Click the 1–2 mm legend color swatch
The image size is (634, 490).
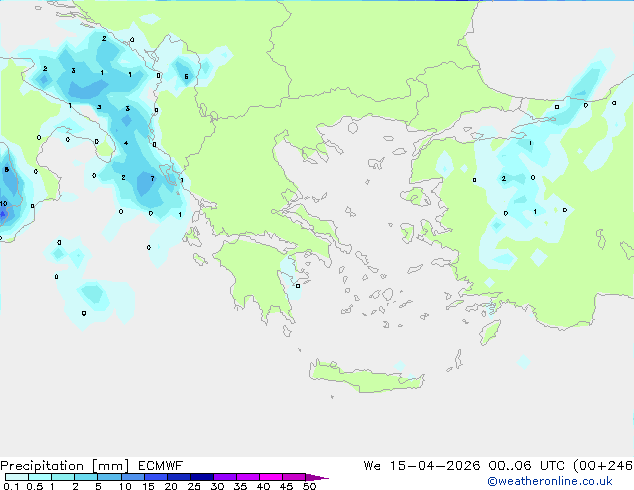pyautogui.click(x=63, y=477)
